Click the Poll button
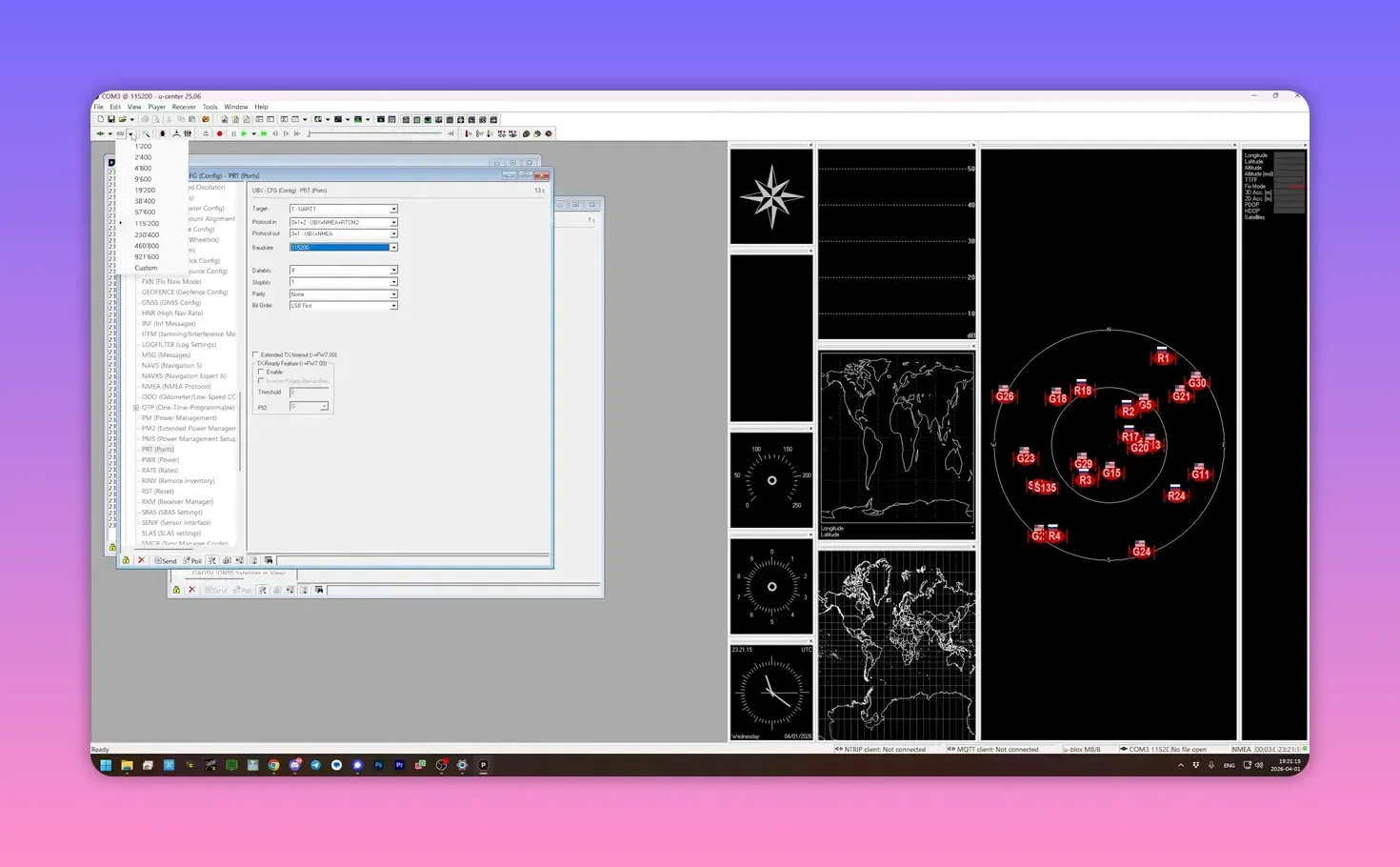The width and height of the screenshot is (1400, 867). (x=192, y=561)
